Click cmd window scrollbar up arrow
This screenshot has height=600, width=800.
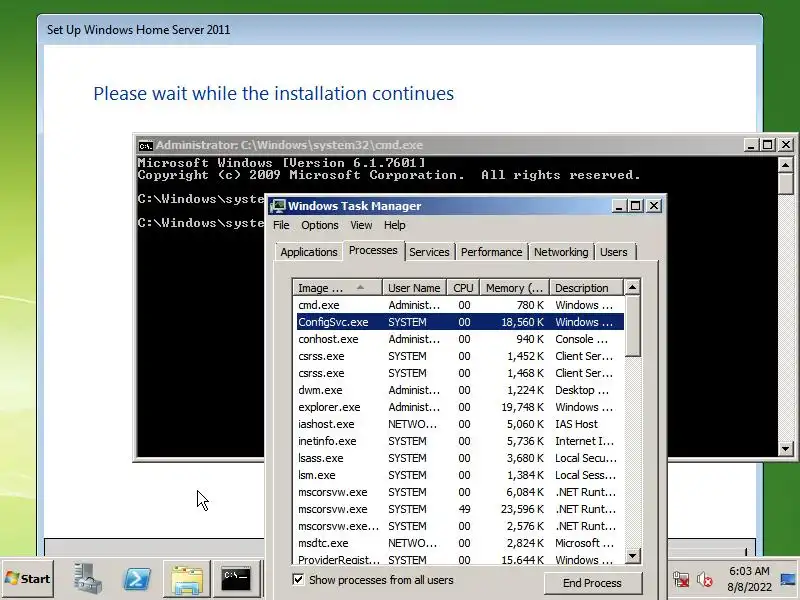click(x=785, y=165)
